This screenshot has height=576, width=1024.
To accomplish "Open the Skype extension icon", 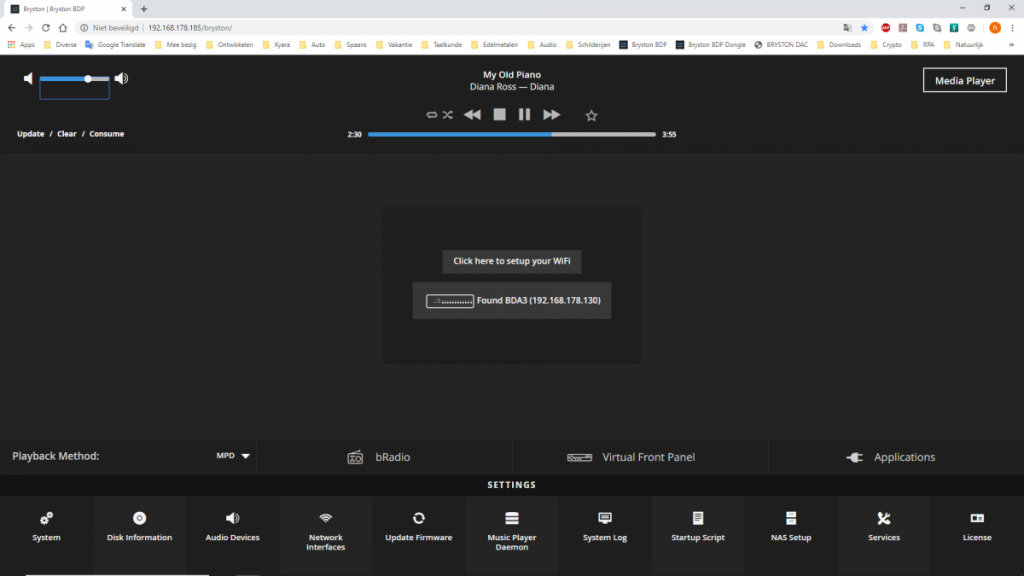I will point(920,28).
